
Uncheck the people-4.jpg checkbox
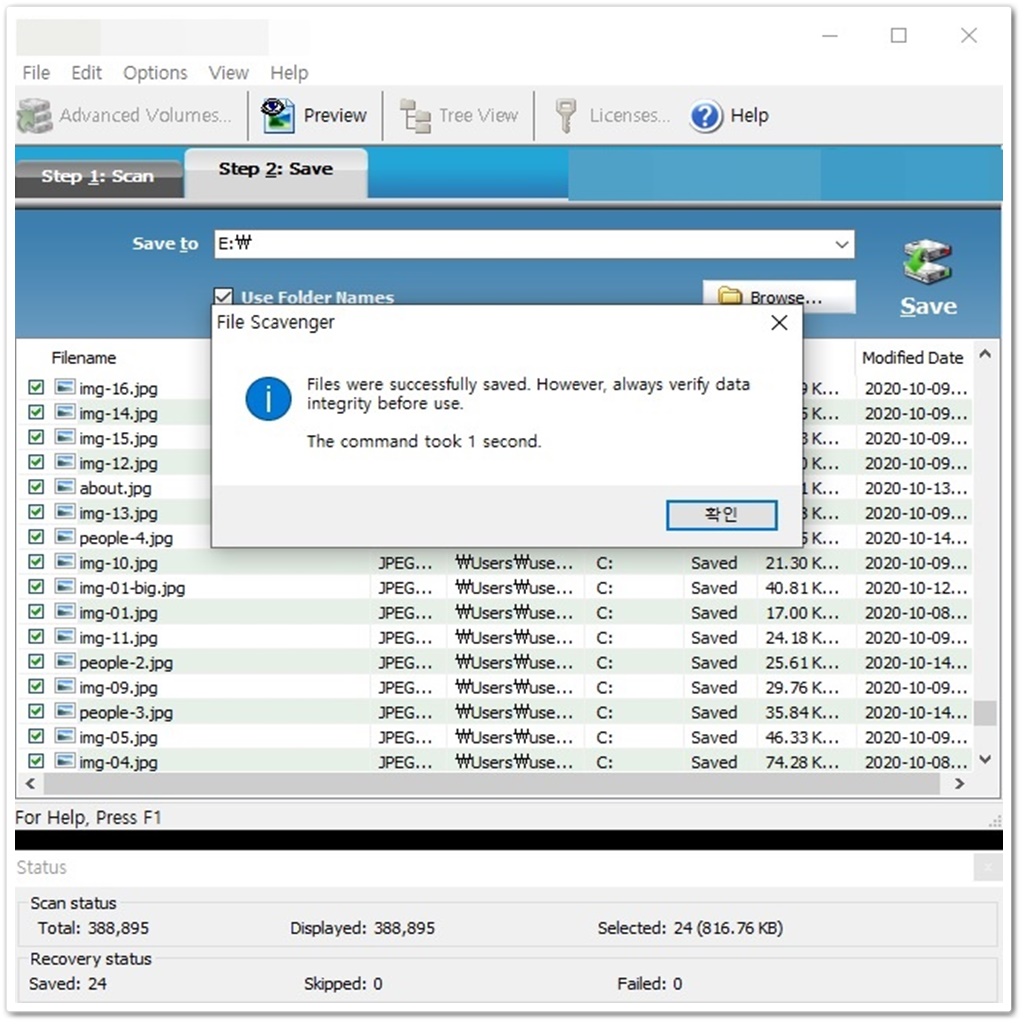(x=36, y=536)
